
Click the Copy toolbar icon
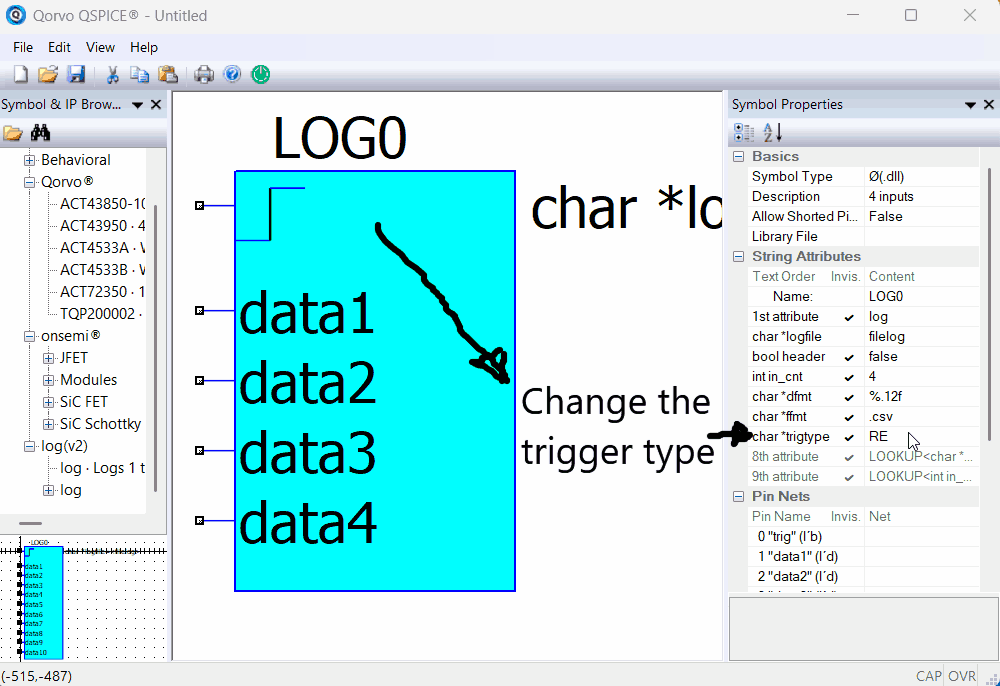click(x=140, y=75)
